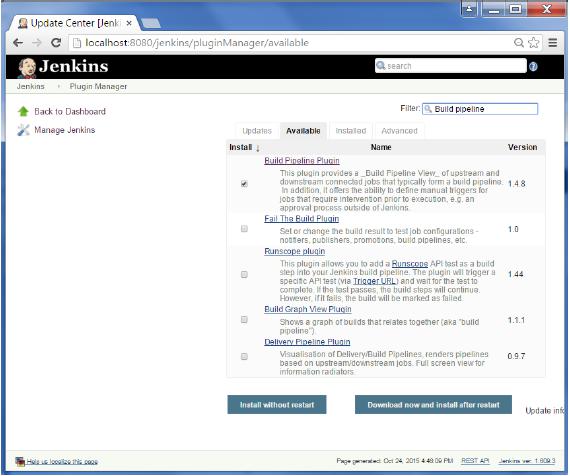Click the address bar magnifier zoom icon
The height and width of the screenshot is (476, 570).
519,43
